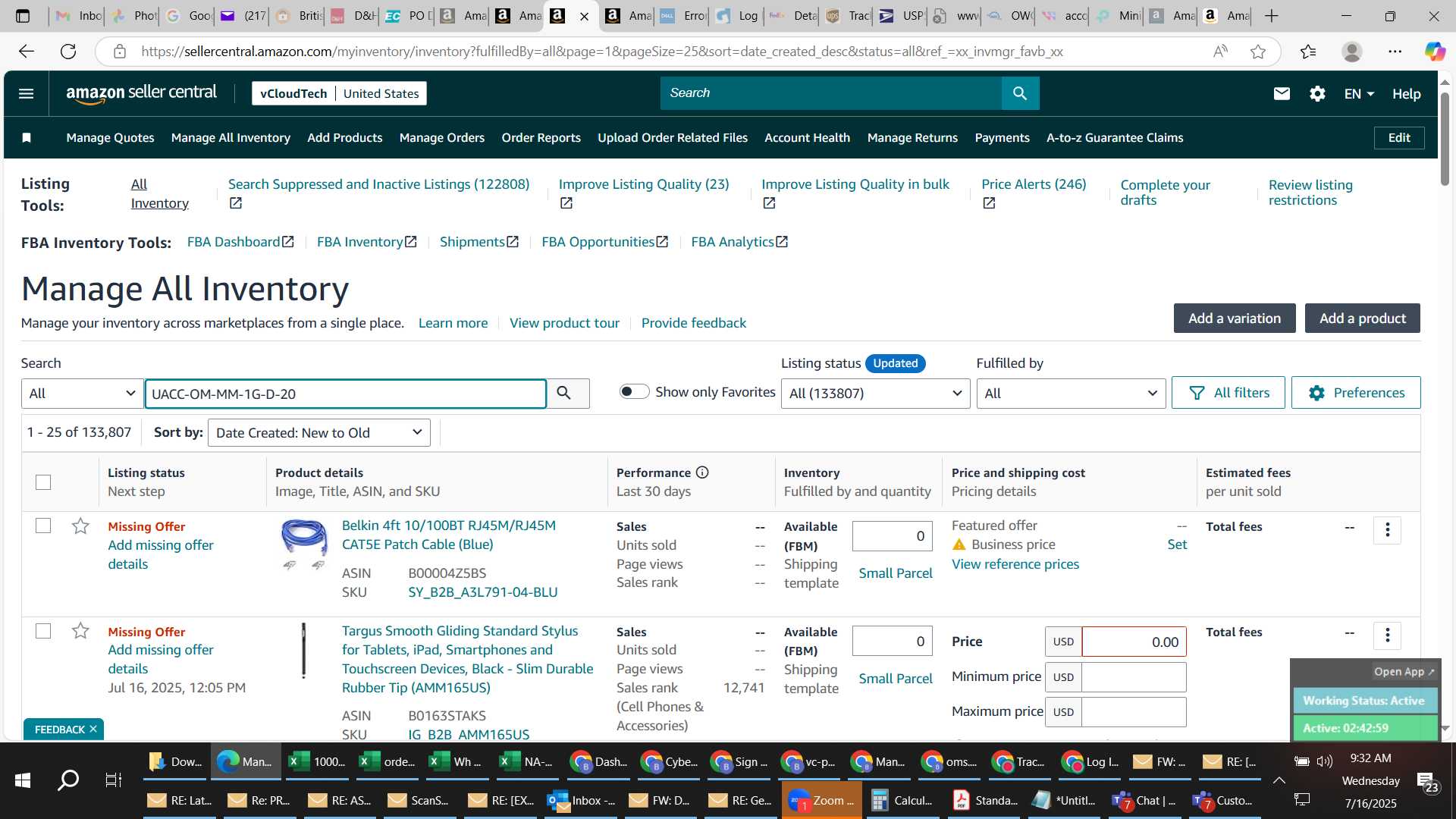The height and width of the screenshot is (819, 1456).
Task: Open browser settings and more menu
Action: click(1395, 52)
